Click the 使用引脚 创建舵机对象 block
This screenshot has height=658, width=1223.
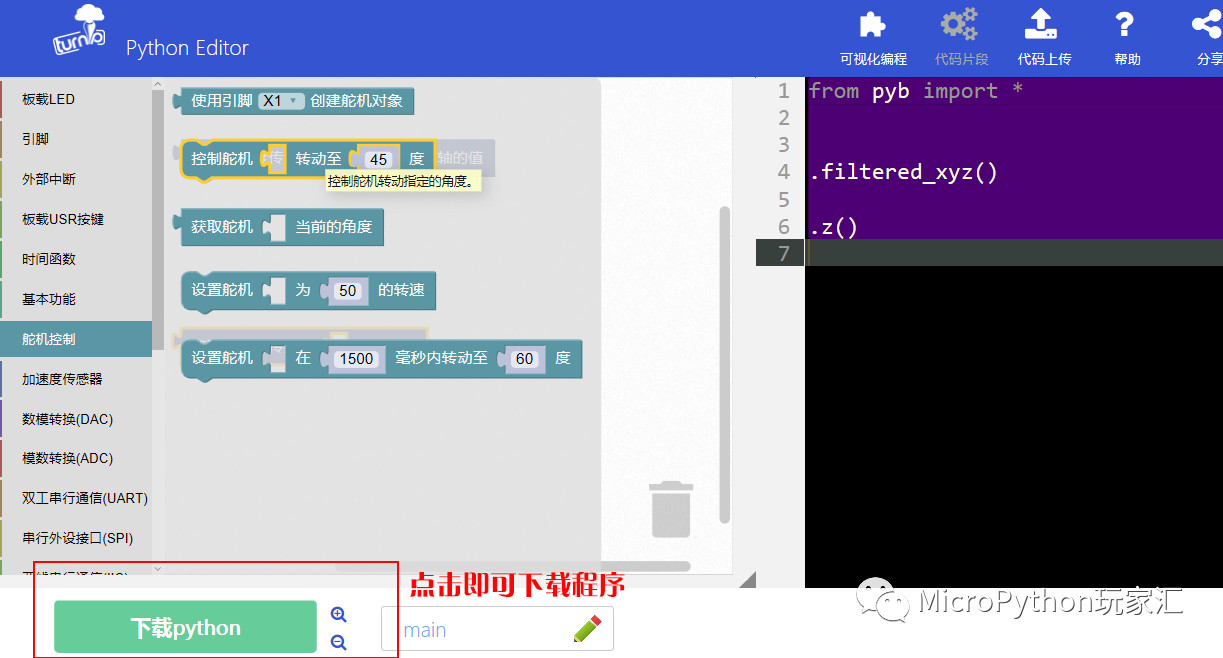coord(294,101)
